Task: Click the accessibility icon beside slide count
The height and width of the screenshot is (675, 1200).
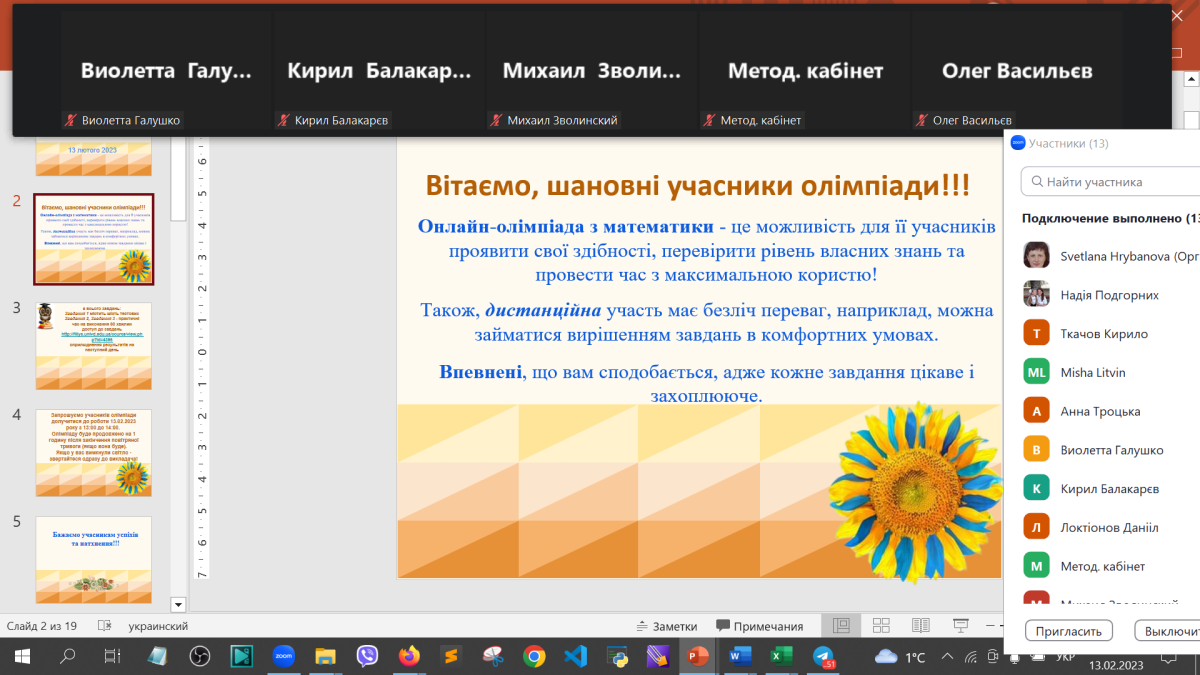Action: 104,626
